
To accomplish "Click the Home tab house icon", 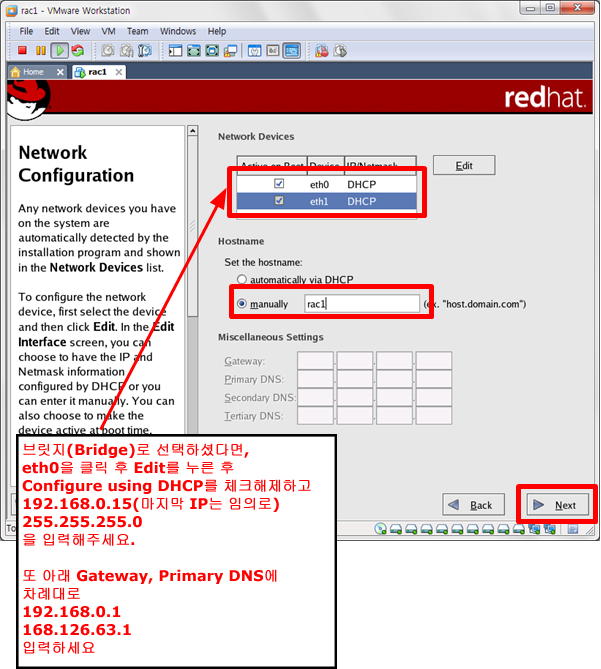I will 15,72.
